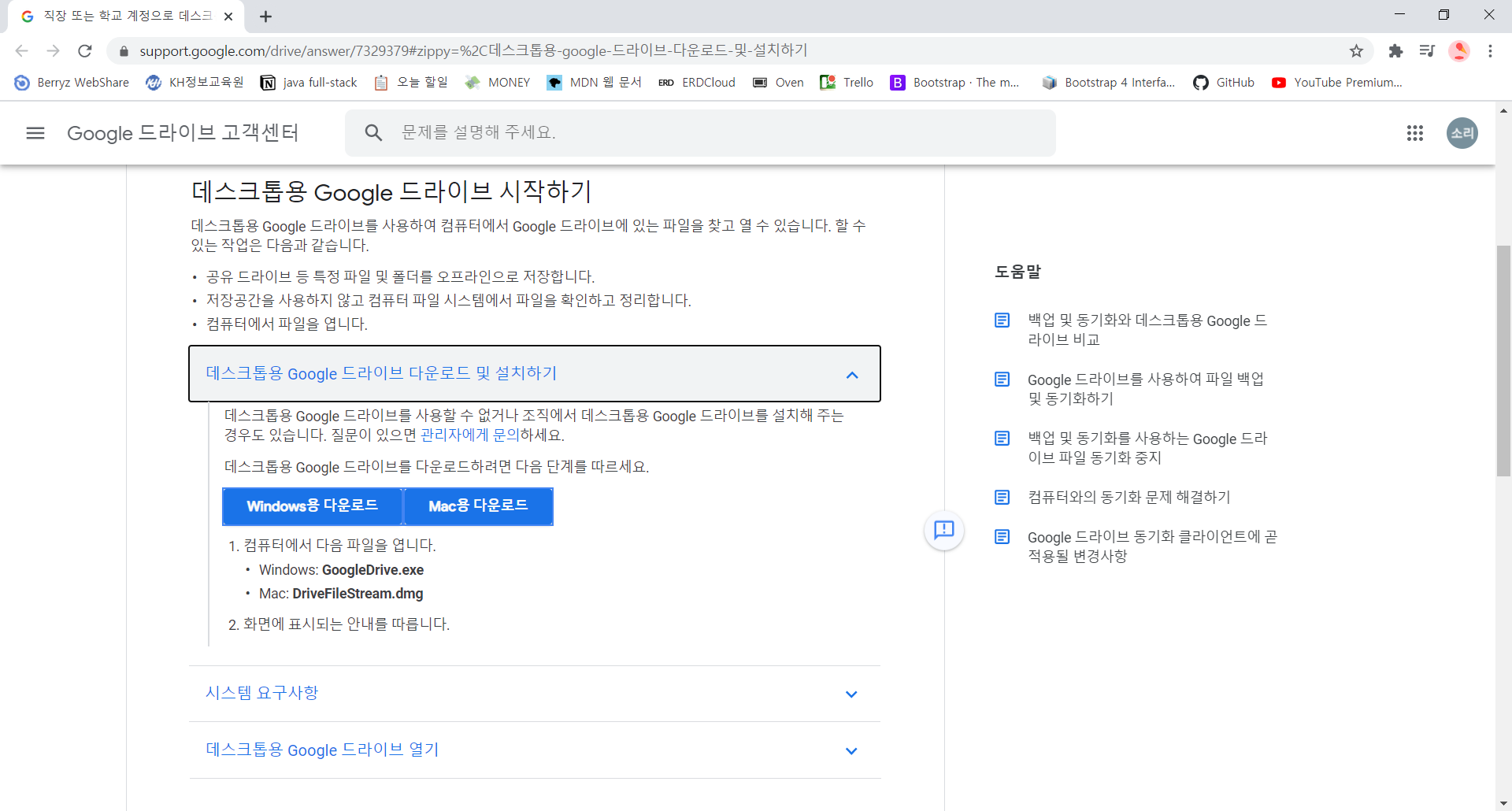Viewport: 1512px width, 811px height.
Task: Click the search magnifier icon
Action: tap(373, 133)
